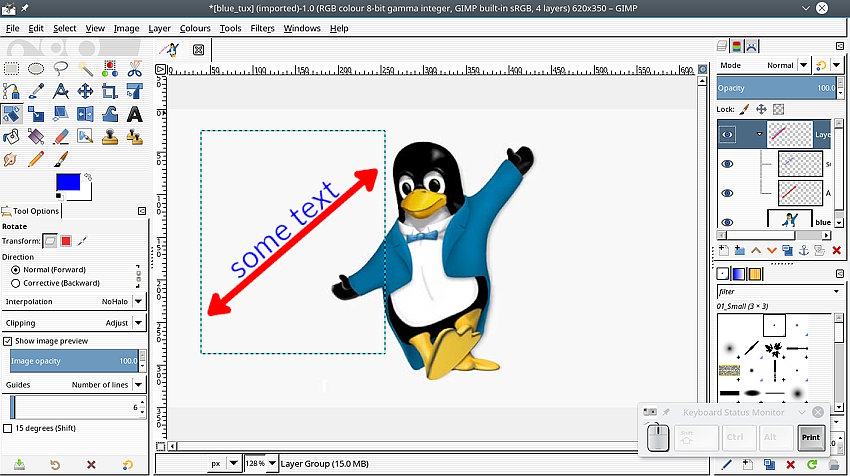
Task: Raise the layer with up arrow
Action: (756, 250)
